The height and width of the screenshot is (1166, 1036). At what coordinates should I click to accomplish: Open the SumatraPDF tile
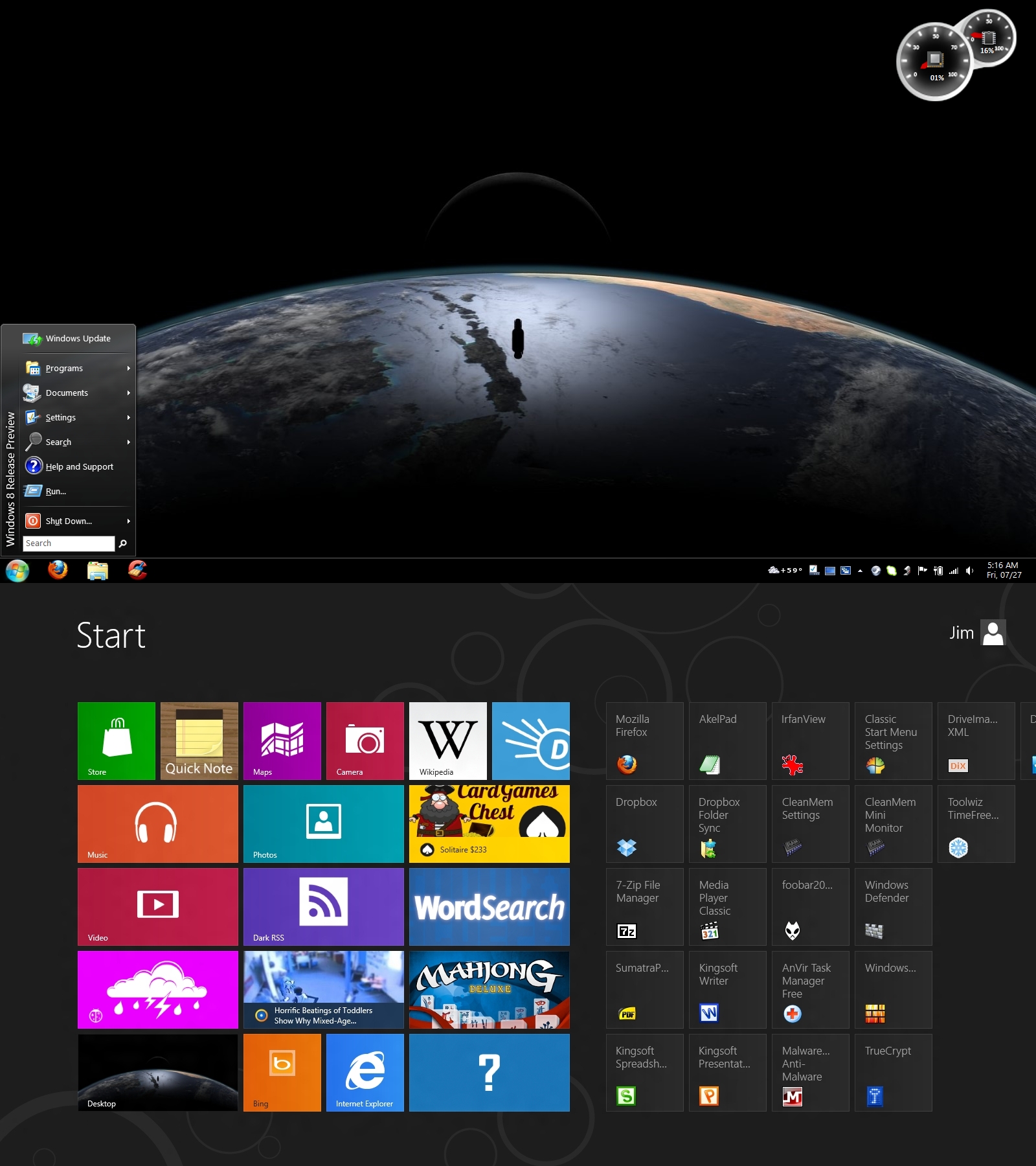645,989
